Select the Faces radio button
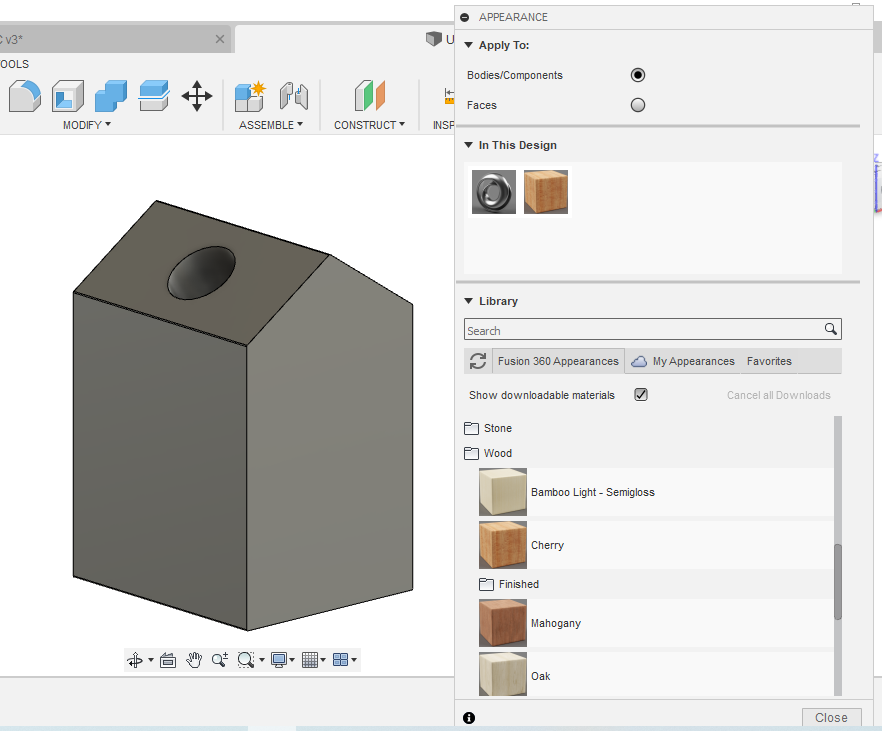The image size is (882, 731). 637,105
